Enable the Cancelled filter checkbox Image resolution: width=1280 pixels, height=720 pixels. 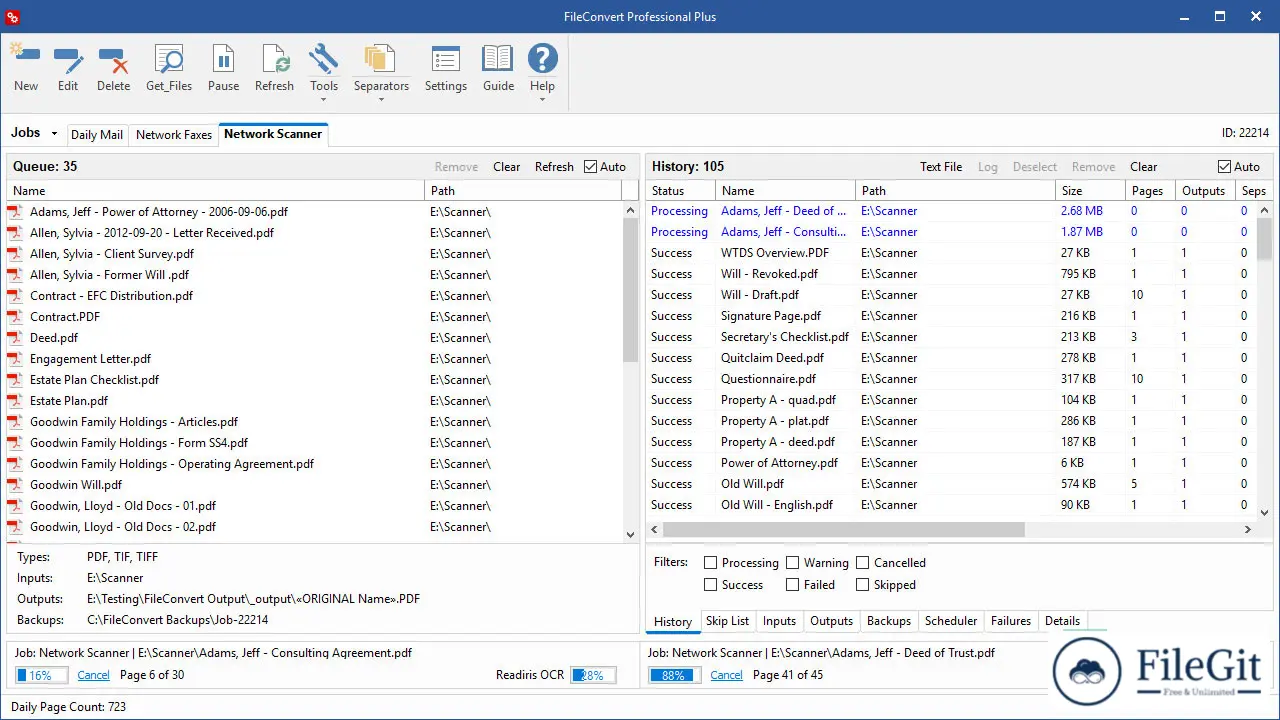pyautogui.click(x=862, y=563)
